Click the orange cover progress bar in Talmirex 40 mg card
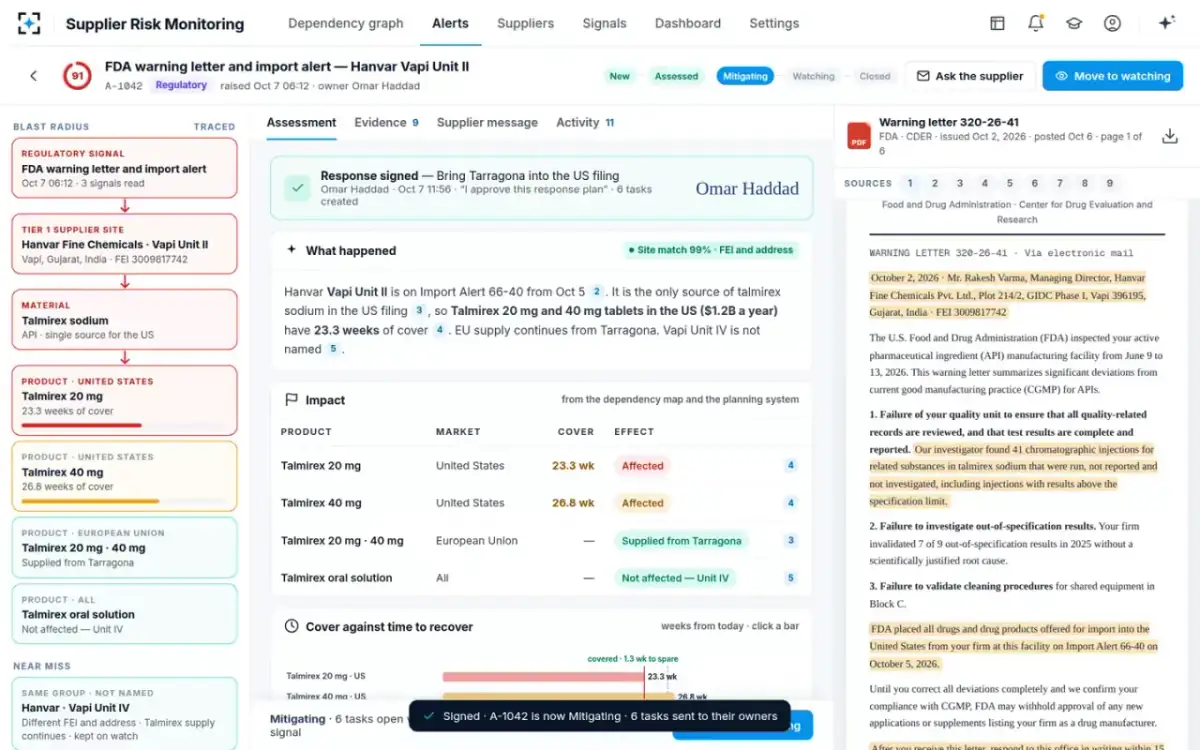This screenshot has width=1200, height=750. (91, 501)
